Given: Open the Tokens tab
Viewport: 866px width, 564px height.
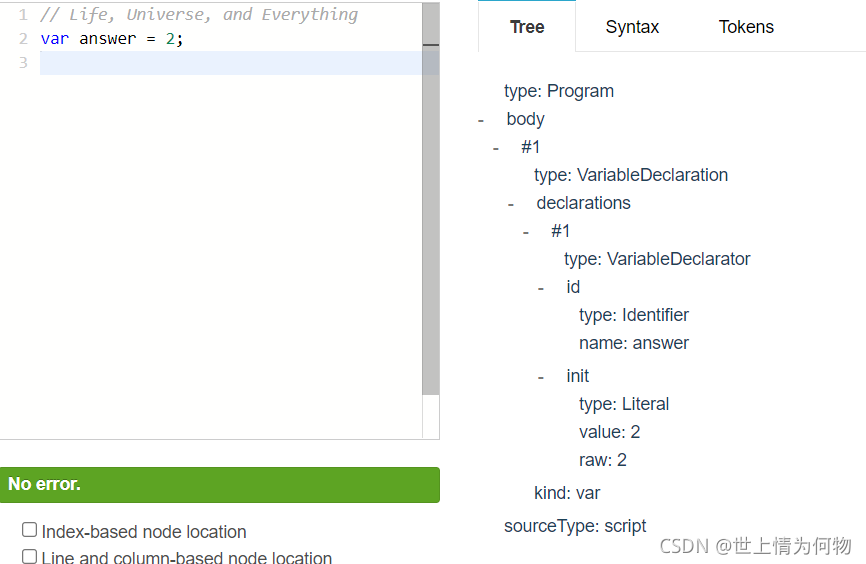Looking at the screenshot, I should (746, 27).
